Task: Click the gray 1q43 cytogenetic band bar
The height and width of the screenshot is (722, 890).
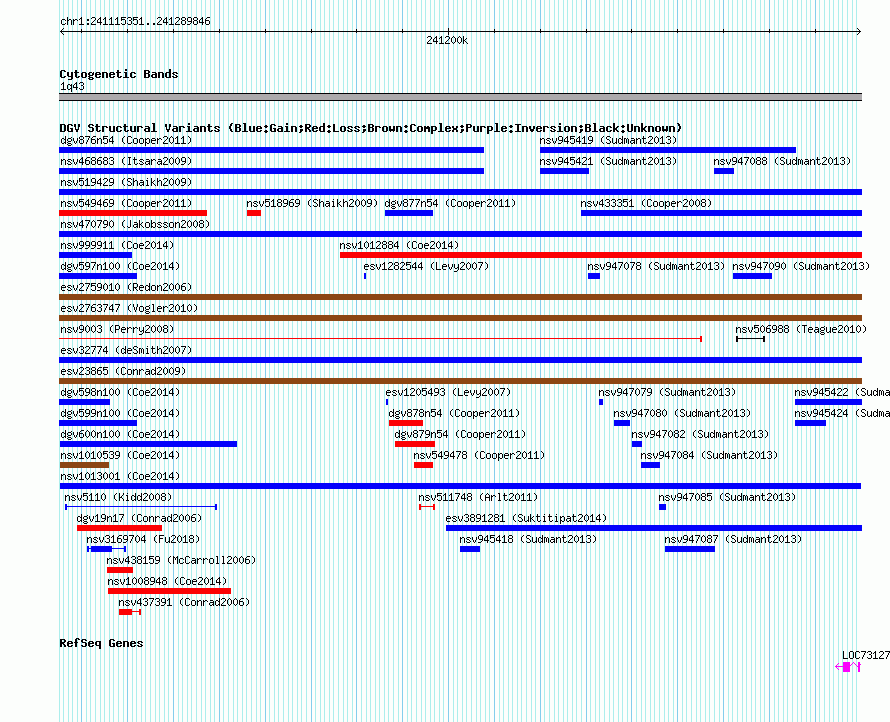Action: (x=460, y=97)
